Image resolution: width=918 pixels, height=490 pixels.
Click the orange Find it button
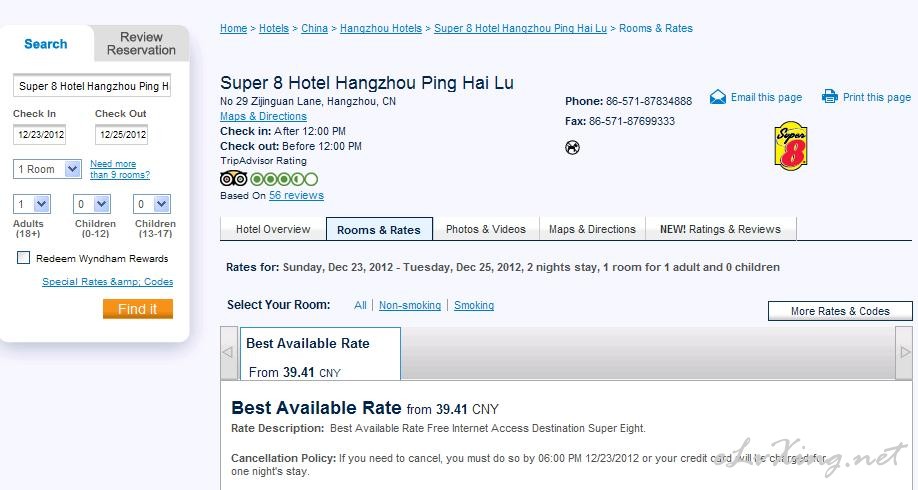click(138, 309)
